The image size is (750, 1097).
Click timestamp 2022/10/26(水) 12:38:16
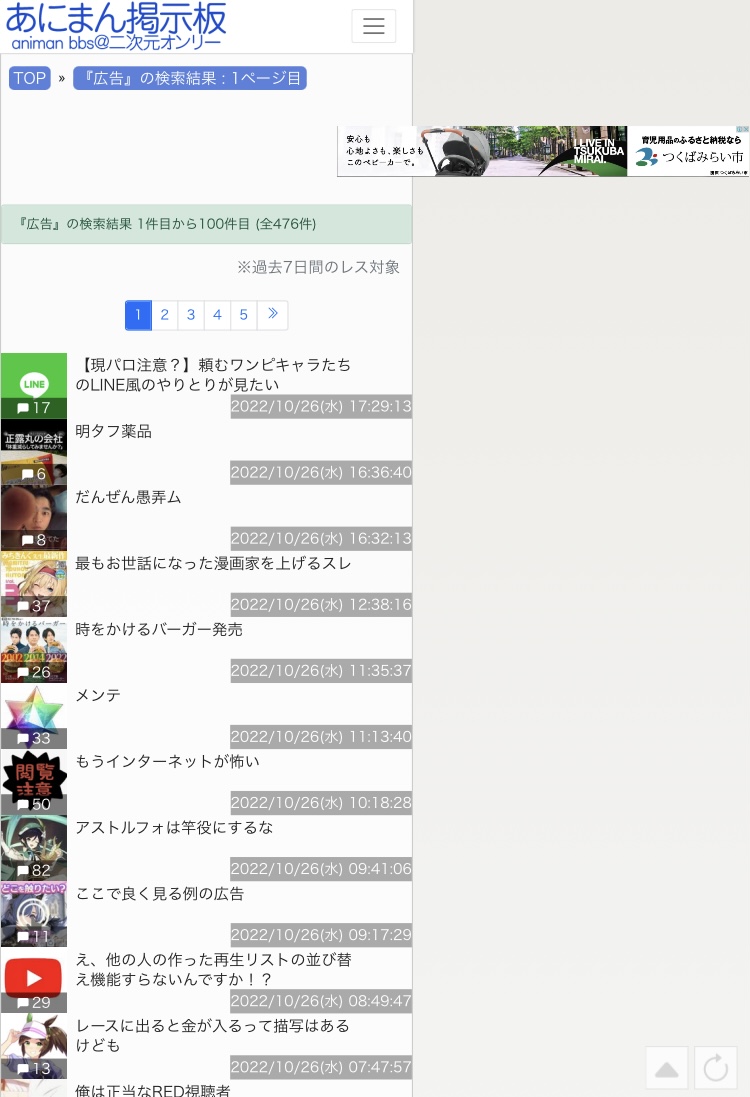point(321,604)
